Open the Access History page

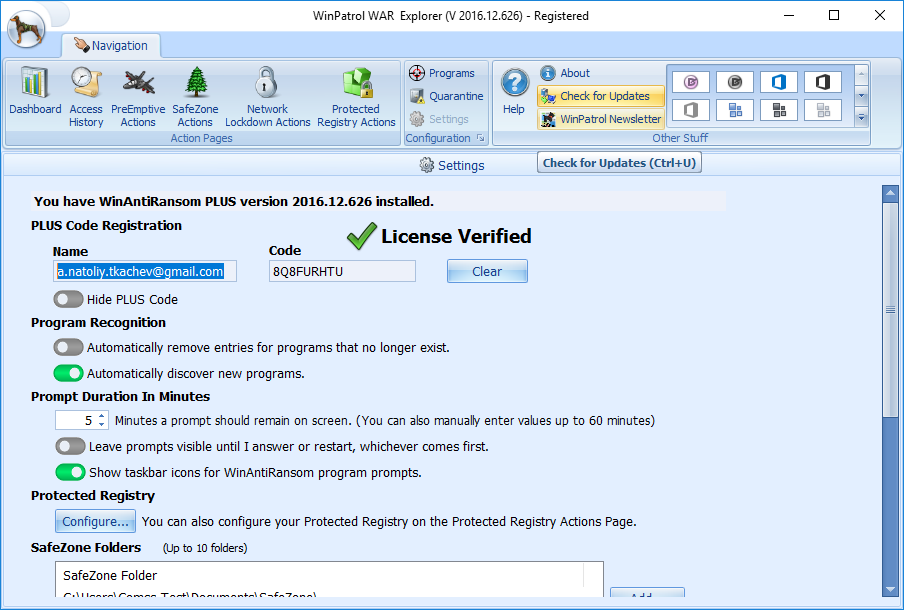point(86,97)
